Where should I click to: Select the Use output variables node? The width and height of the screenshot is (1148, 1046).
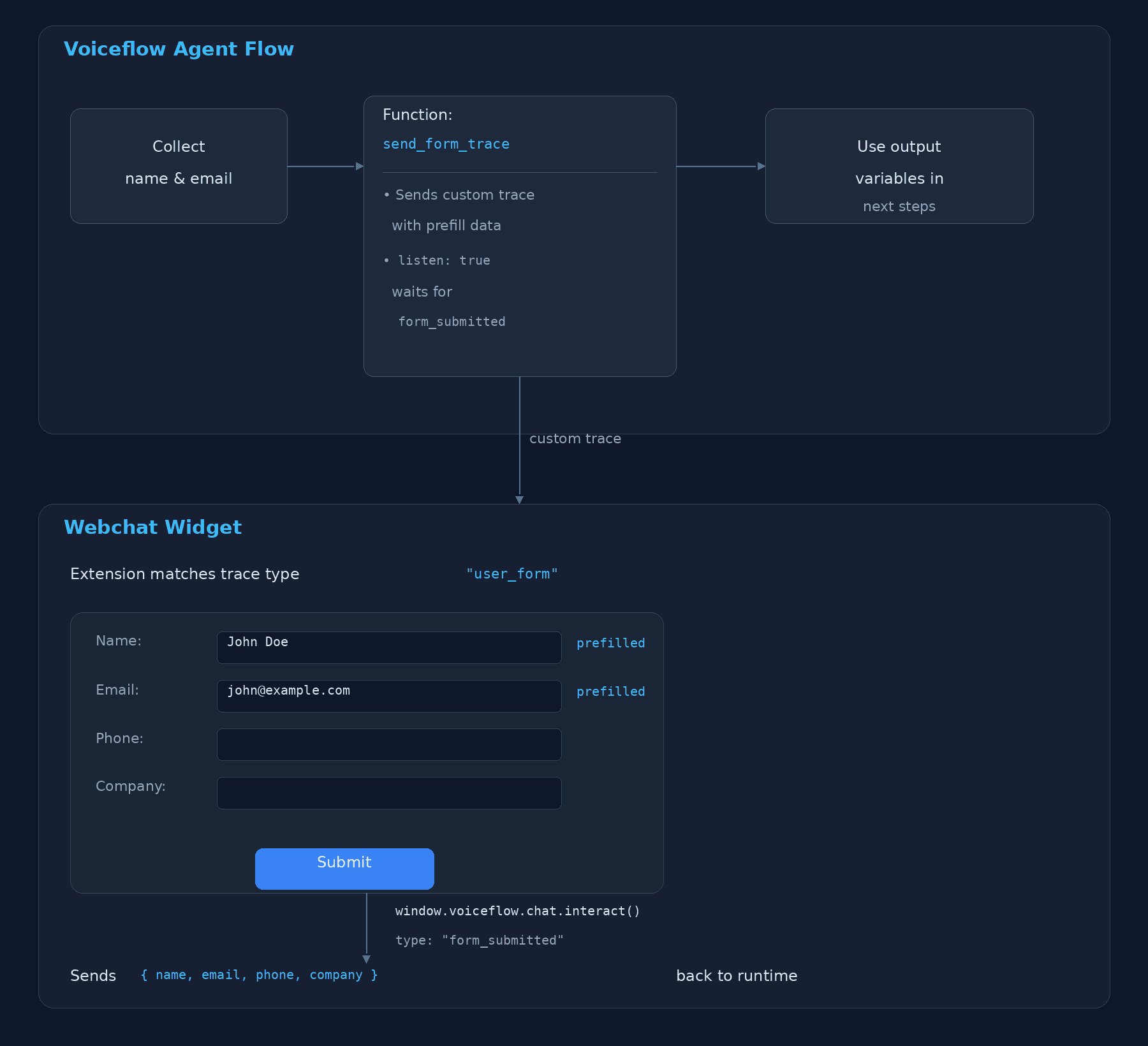click(899, 166)
